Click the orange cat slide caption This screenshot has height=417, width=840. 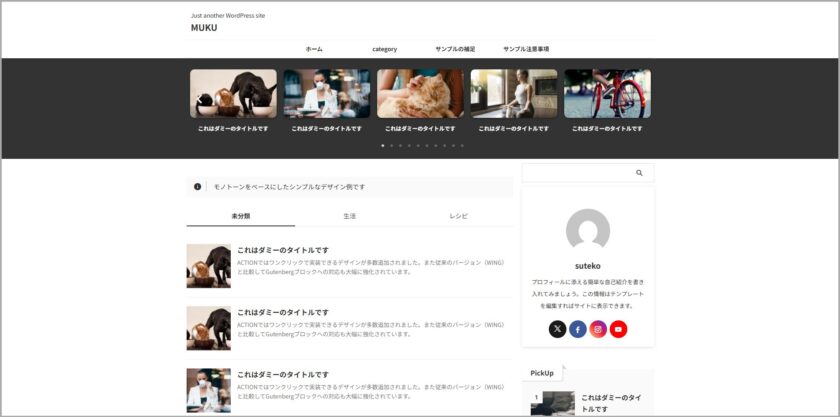(421, 129)
